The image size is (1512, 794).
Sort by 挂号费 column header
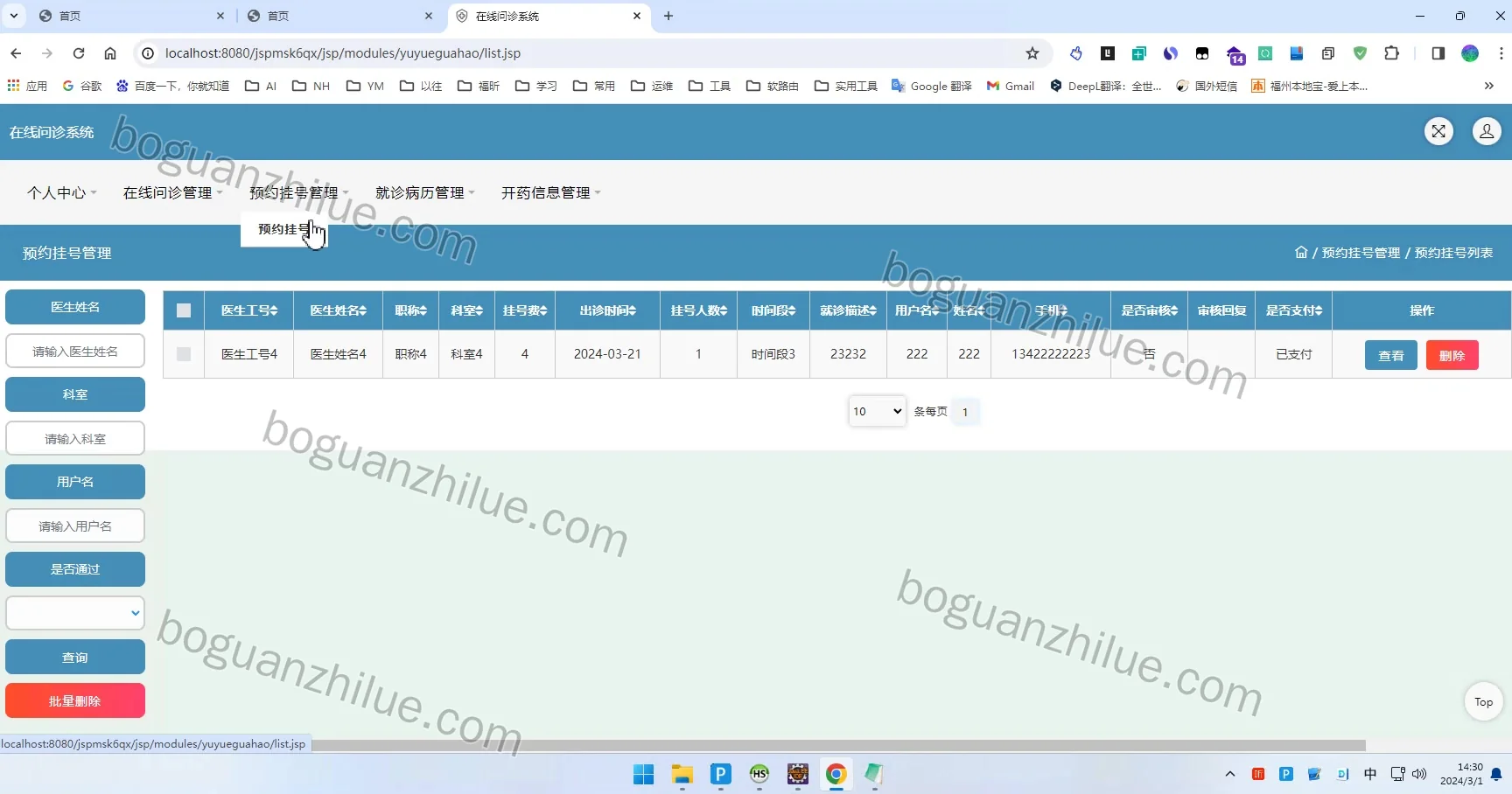tap(525, 310)
